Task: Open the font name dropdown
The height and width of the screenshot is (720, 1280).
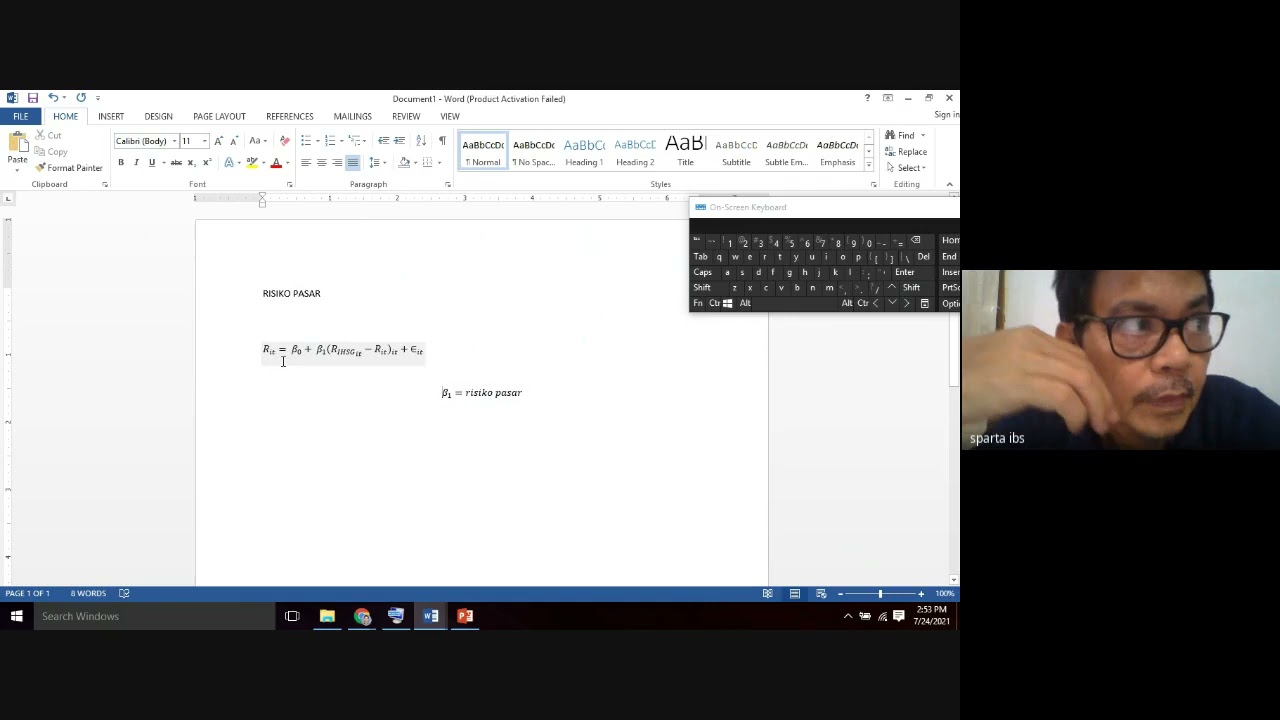Action: [174, 141]
